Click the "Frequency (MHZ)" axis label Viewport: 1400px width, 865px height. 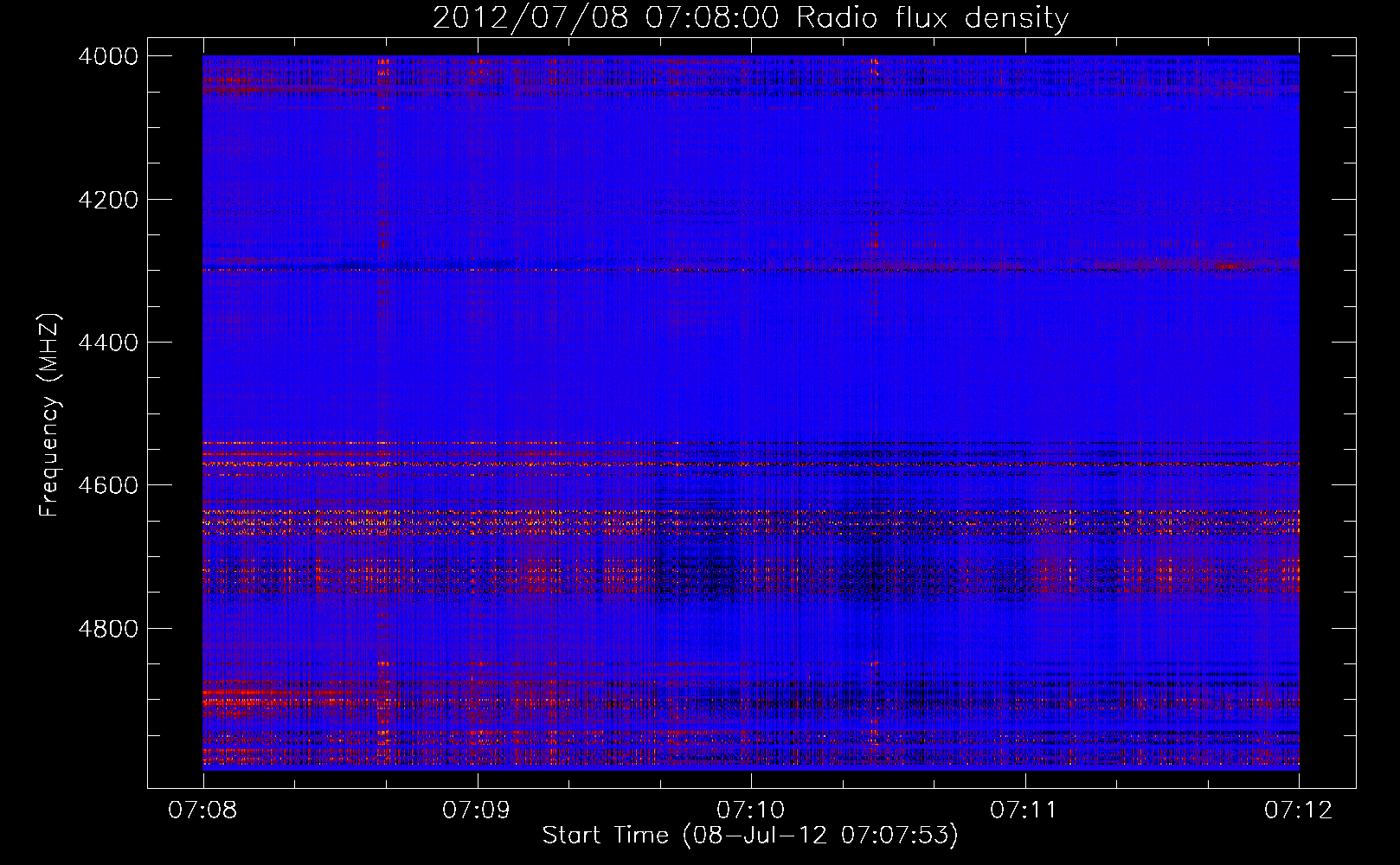(x=50, y=415)
